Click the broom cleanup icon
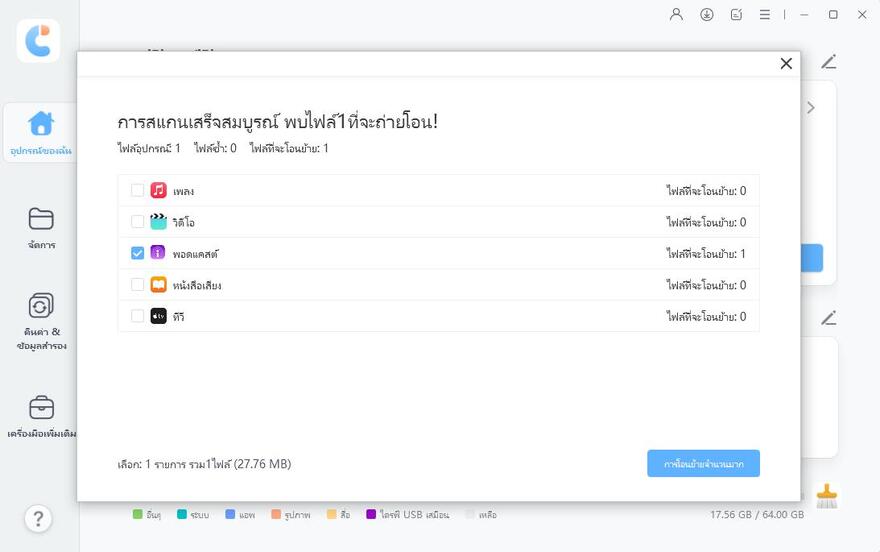Image resolution: width=880 pixels, height=552 pixels. pos(826,496)
